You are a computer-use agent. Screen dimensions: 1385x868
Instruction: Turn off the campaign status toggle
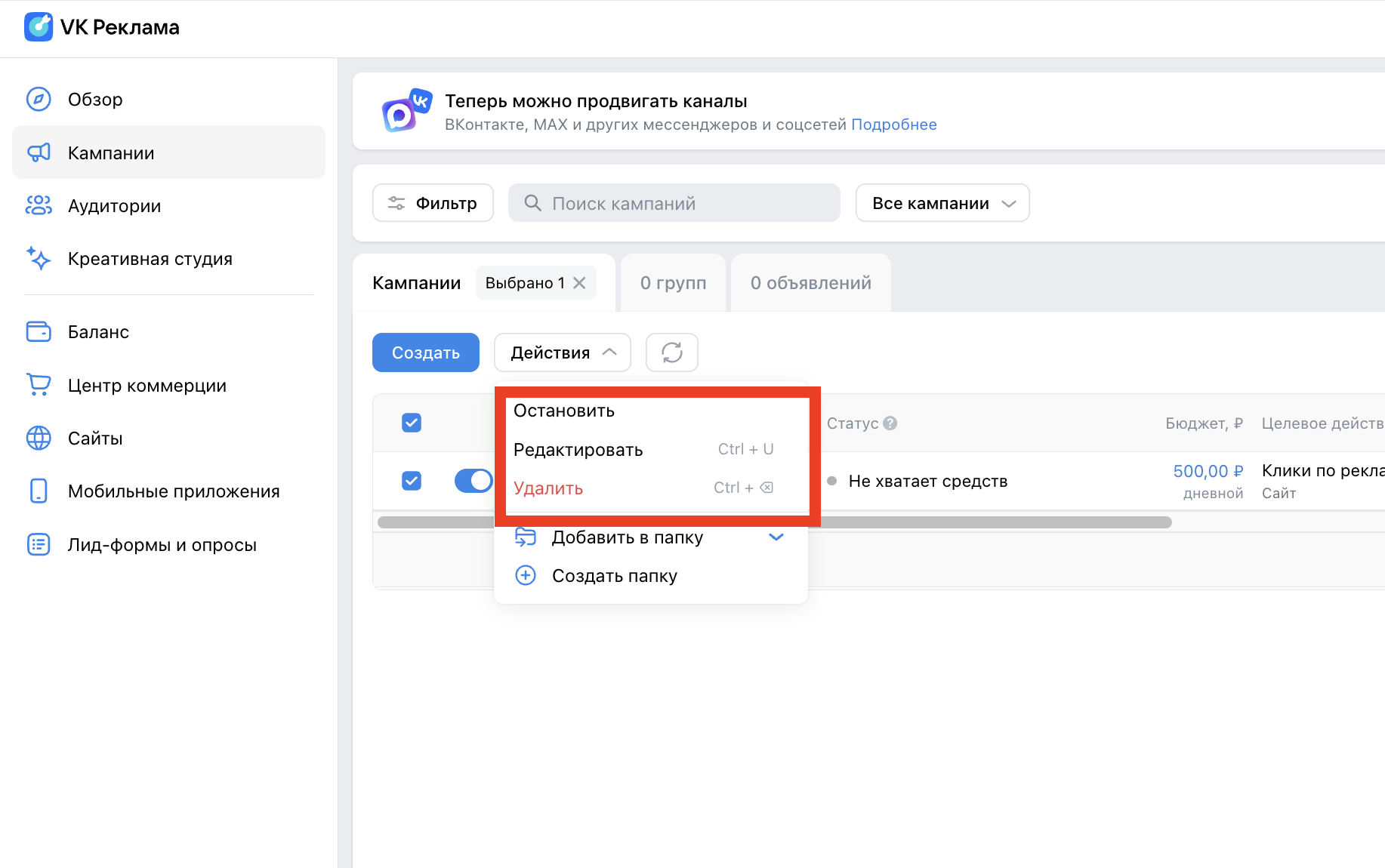coord(473,481)
